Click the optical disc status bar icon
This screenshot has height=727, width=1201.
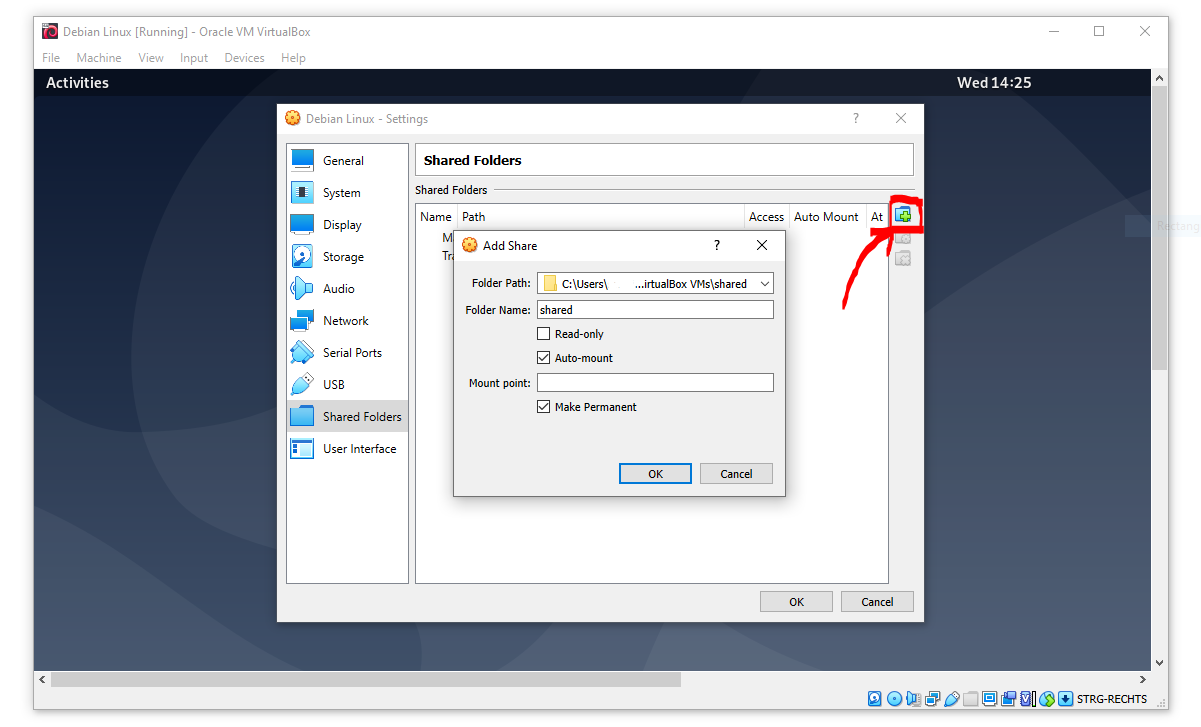[894, 699]
